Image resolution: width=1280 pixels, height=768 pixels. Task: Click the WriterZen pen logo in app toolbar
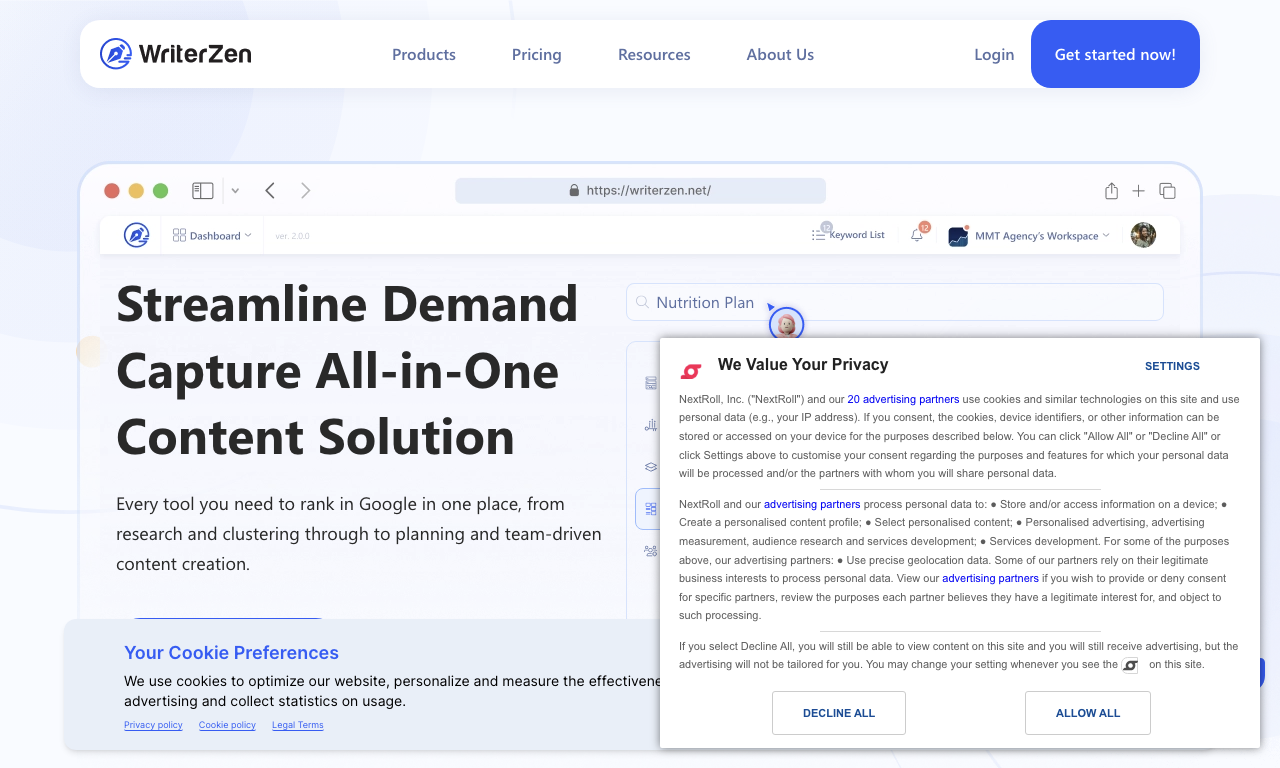[x=136, y=235]
